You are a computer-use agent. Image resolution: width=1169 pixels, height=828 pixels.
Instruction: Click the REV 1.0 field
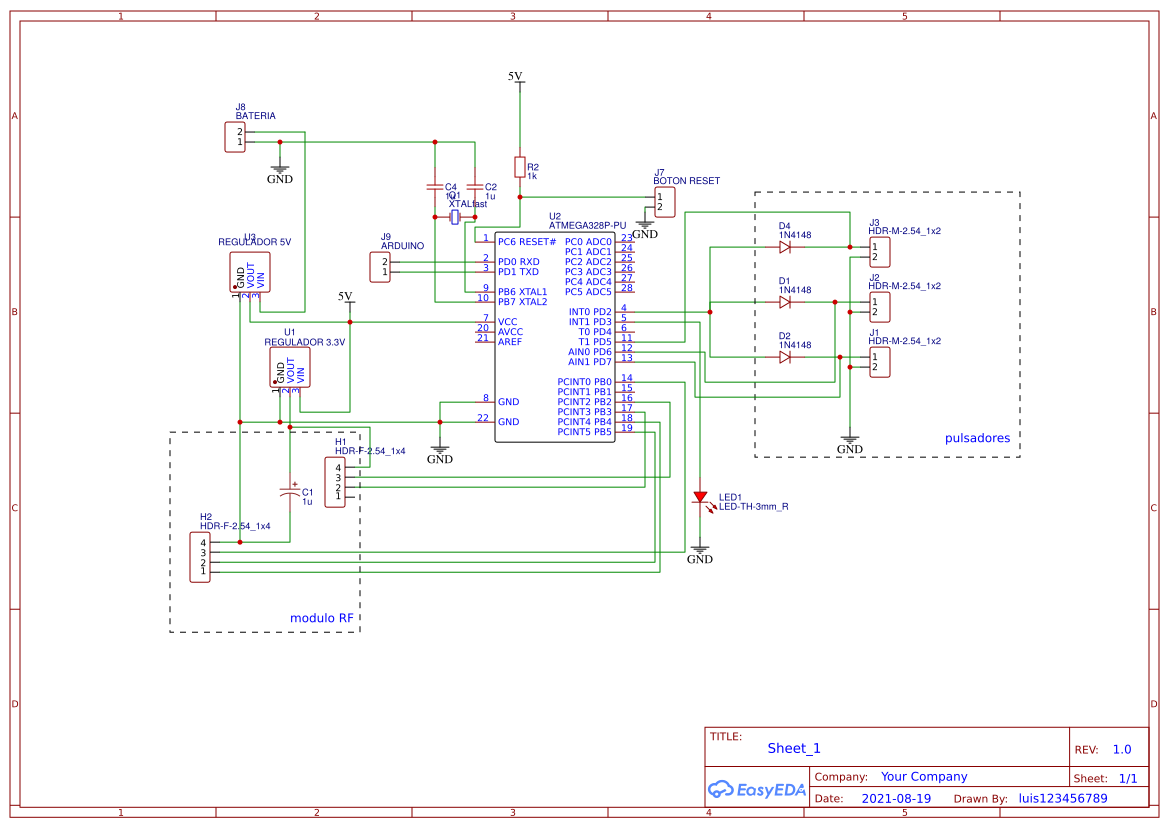pos(1122,748)
